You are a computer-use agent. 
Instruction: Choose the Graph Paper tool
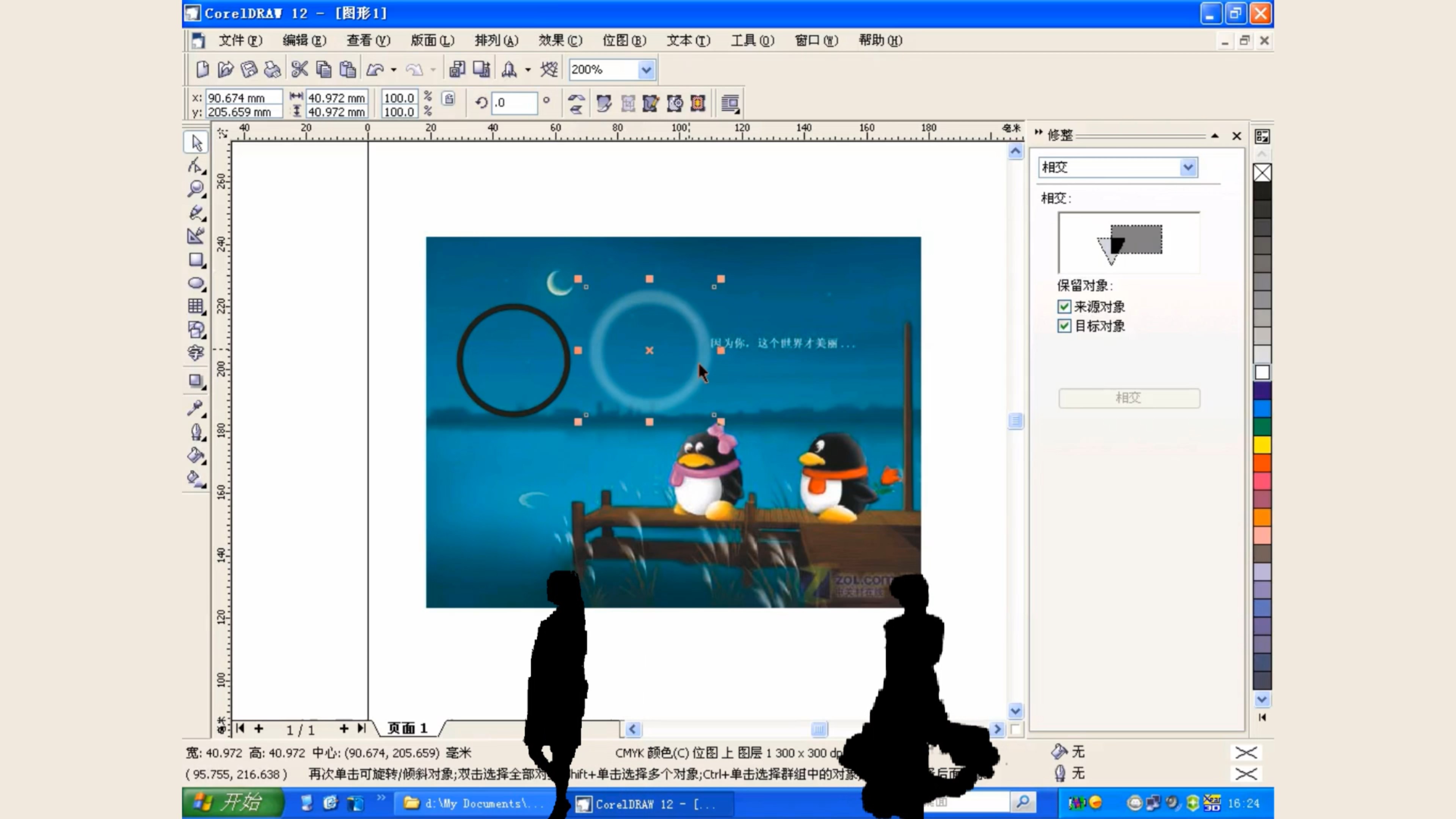point(196,306)
